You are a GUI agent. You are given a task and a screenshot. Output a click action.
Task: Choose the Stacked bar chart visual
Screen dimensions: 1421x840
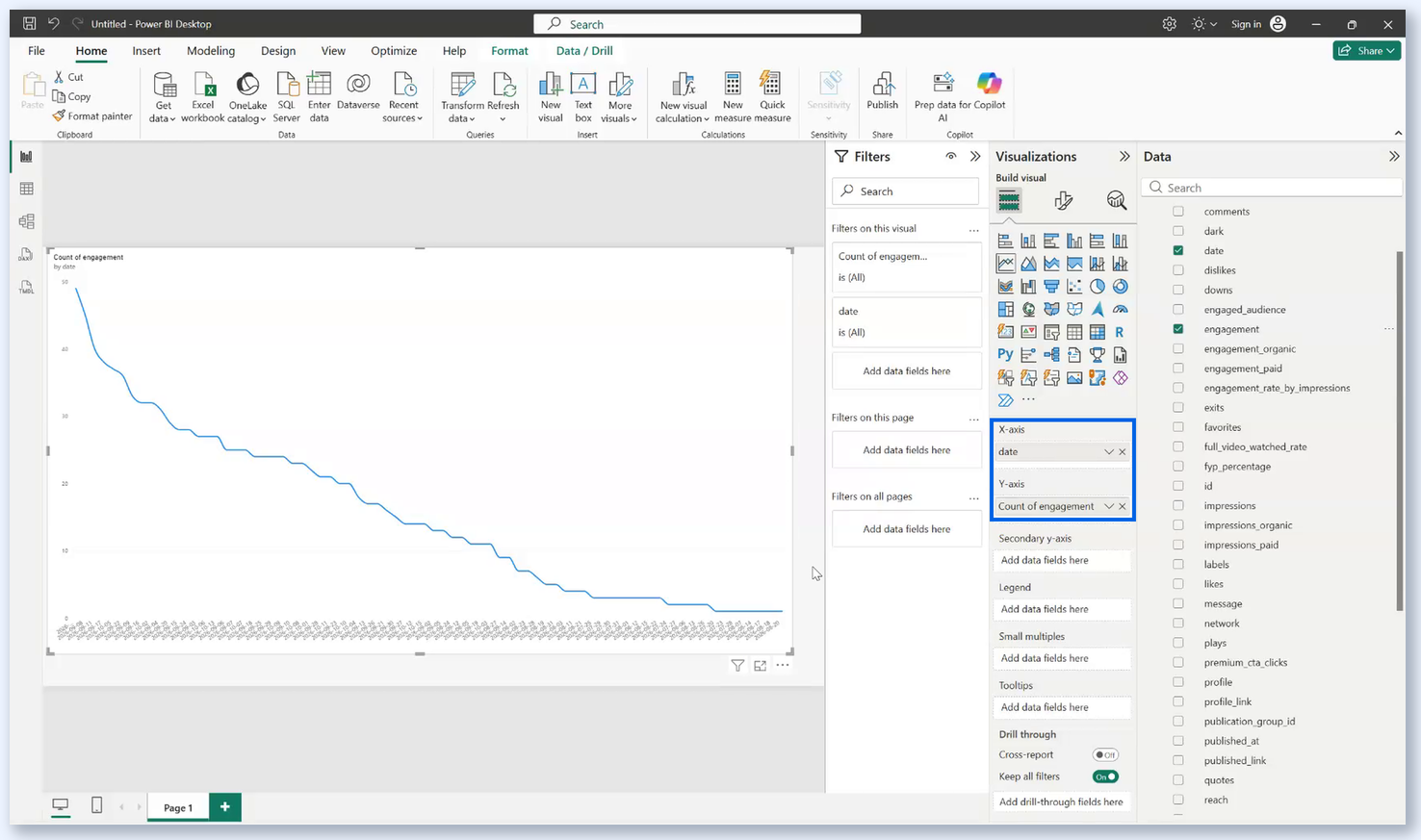(1006, 241)
